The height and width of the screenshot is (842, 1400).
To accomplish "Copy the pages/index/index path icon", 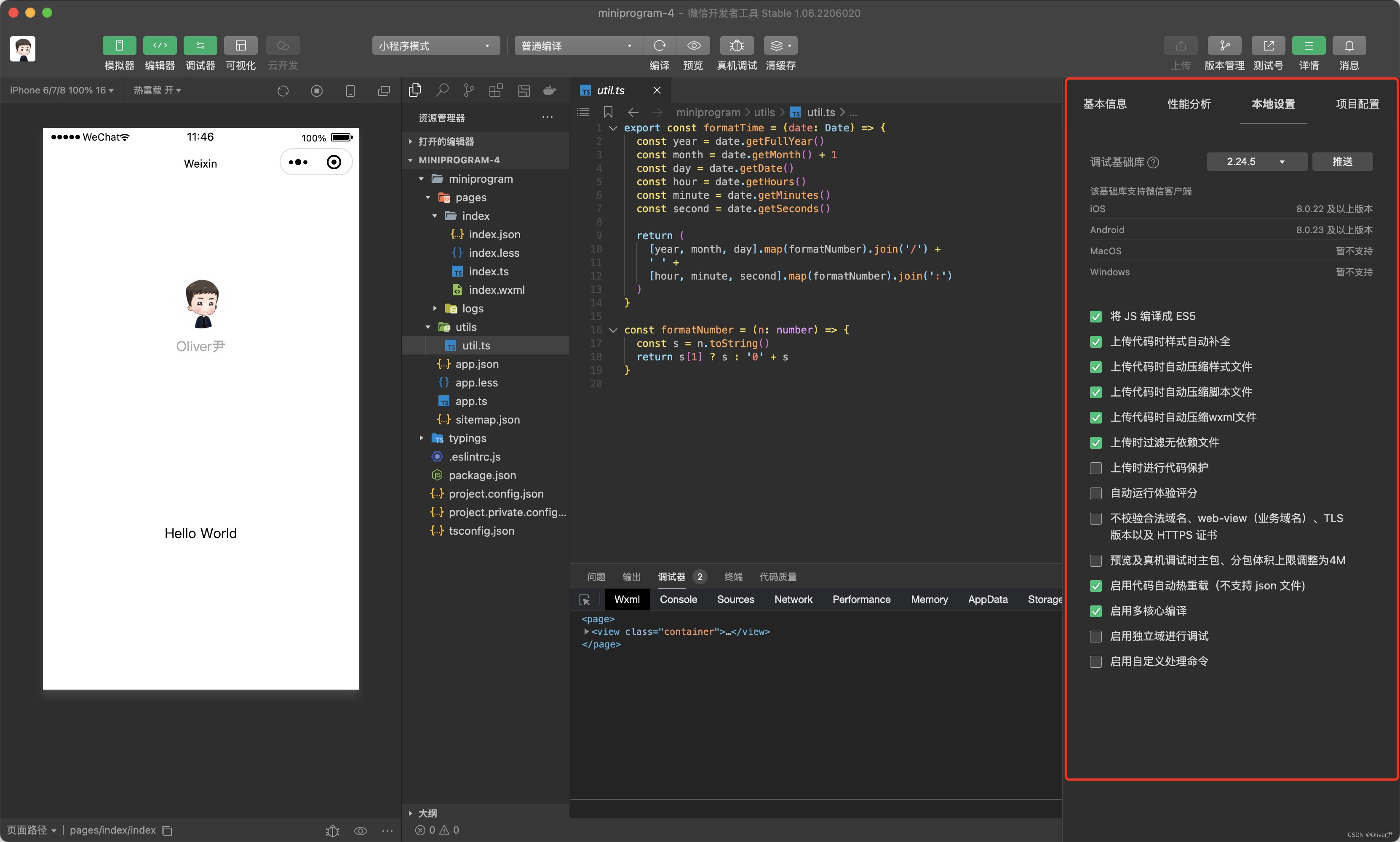I will tap(167, 831).
